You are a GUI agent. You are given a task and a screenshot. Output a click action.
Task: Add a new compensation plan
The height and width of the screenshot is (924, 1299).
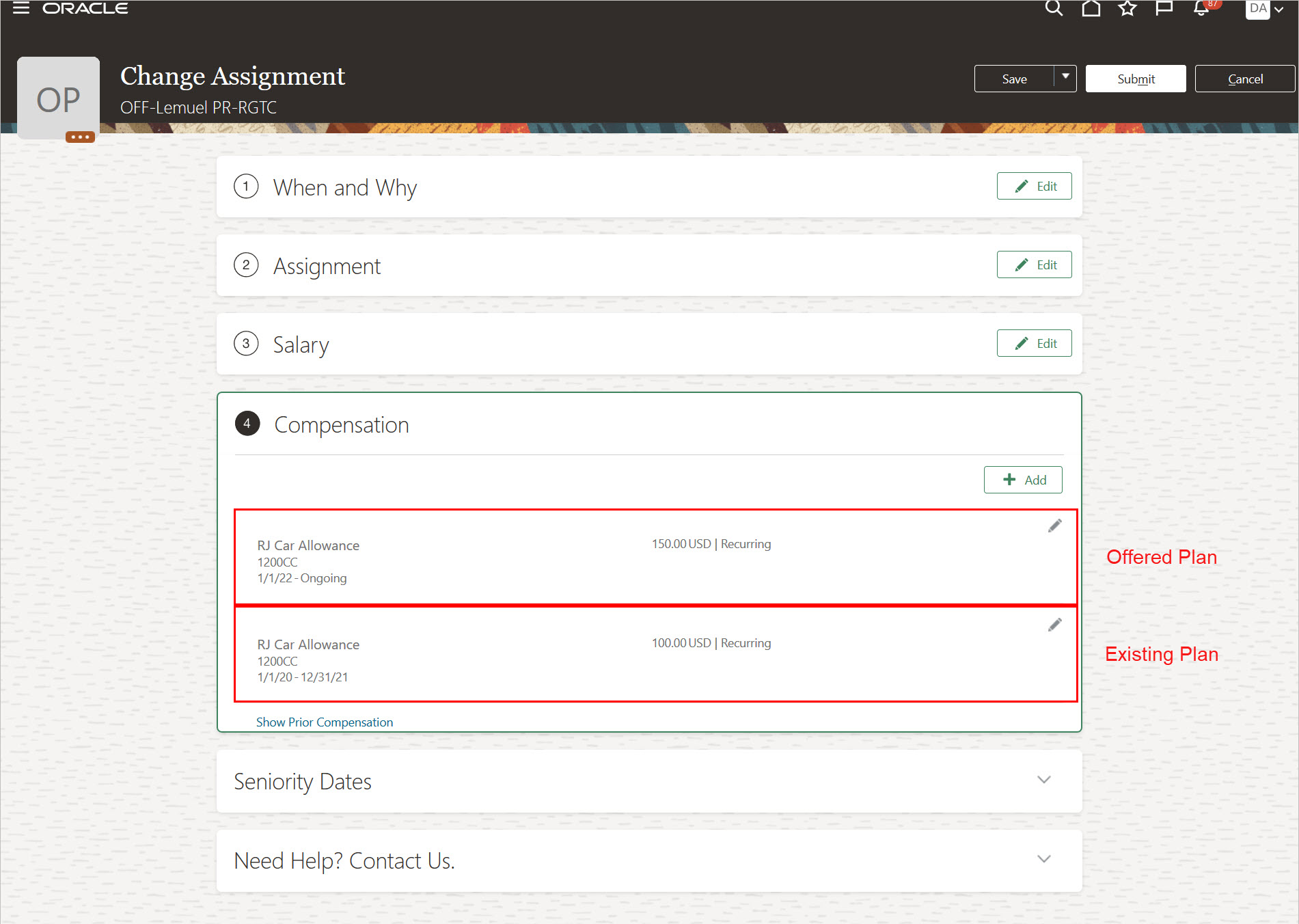point(1023,480)
